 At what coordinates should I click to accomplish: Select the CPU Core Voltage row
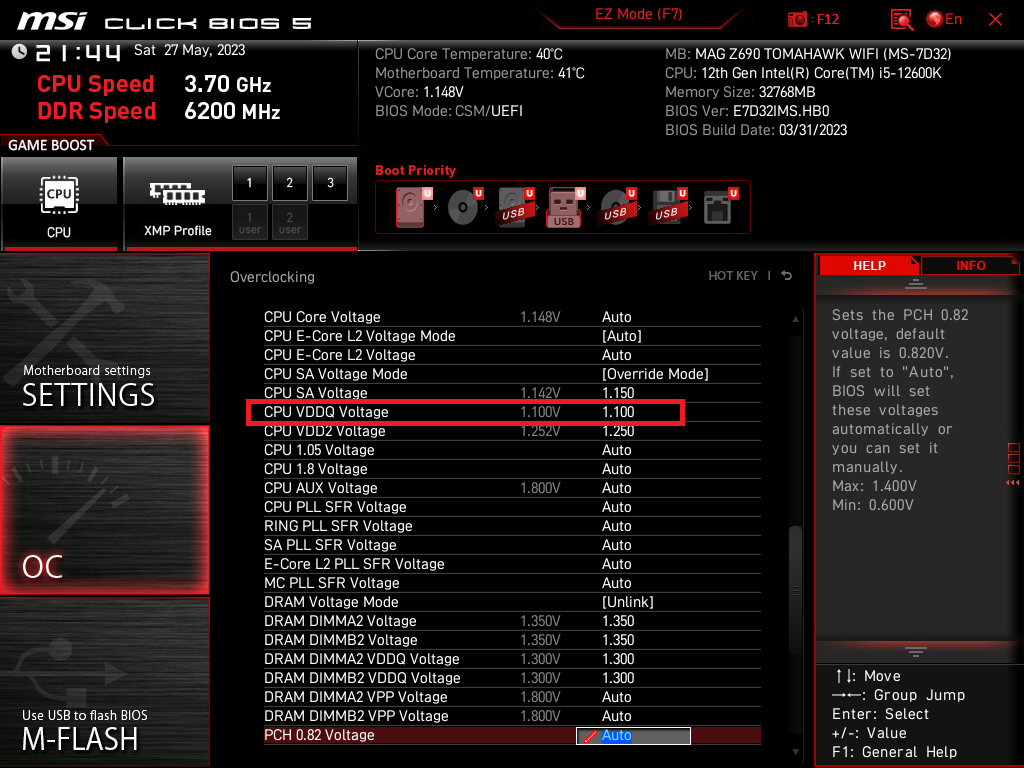[512, 317]
